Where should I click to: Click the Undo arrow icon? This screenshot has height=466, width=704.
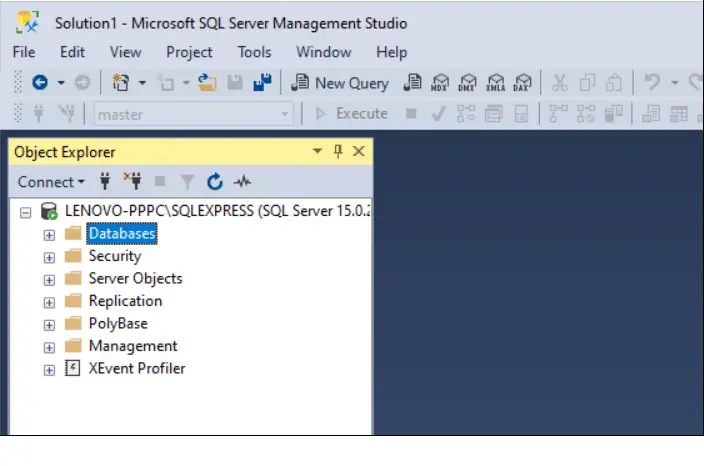[x=652, y=83]
